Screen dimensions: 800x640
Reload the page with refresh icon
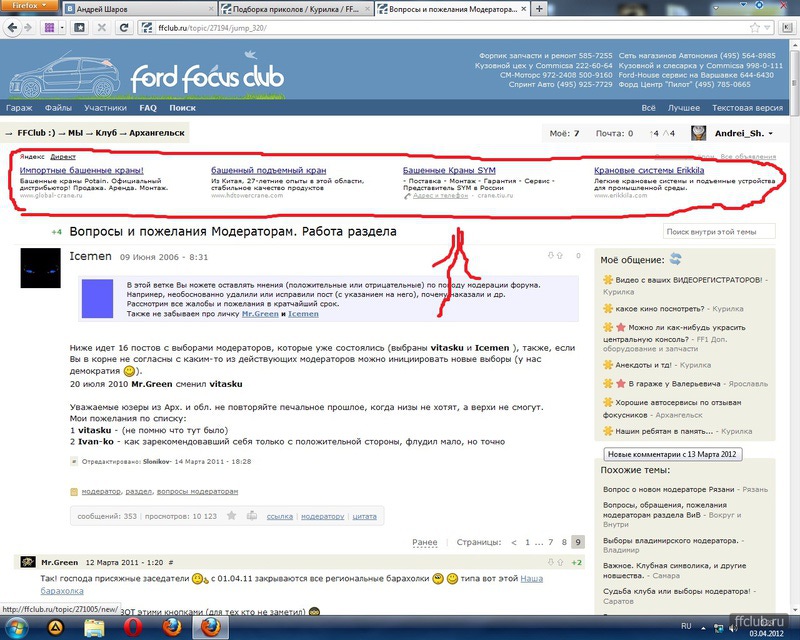pyautogui.click(x=123, y=28)
